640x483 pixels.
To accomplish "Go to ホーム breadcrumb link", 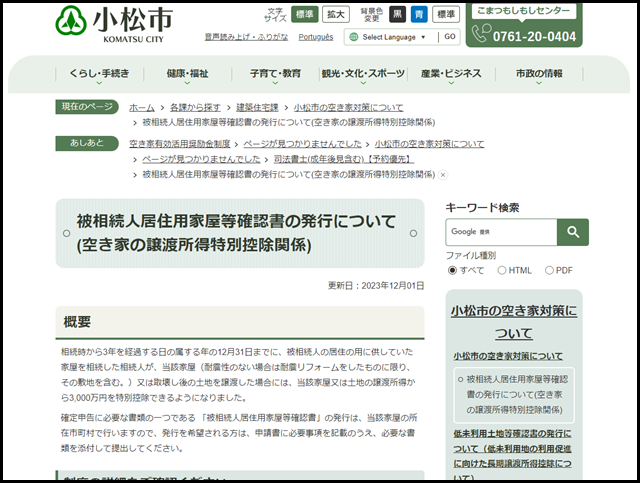I will pos(142,108).
